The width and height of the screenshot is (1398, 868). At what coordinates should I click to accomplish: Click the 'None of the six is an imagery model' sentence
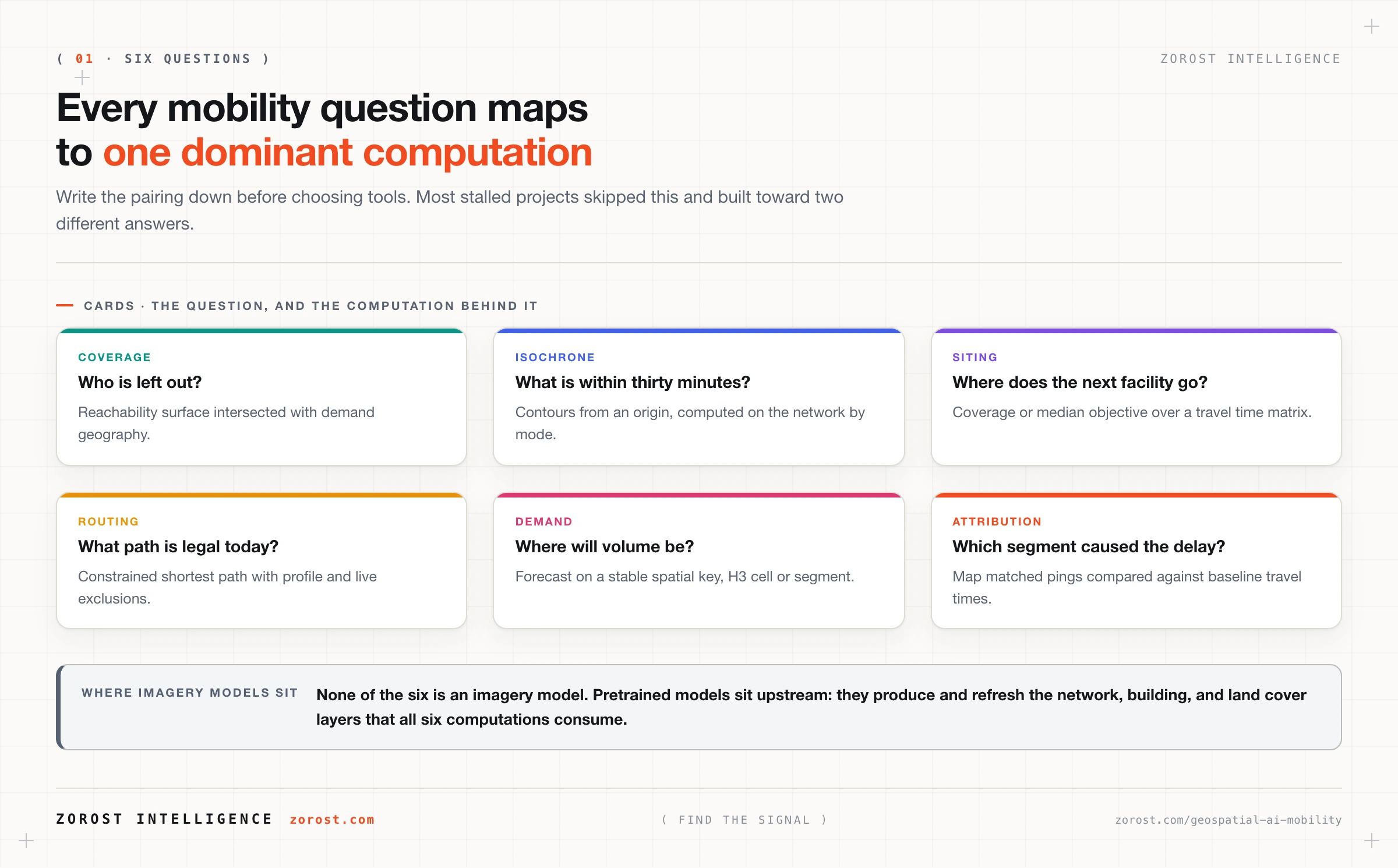click(x=452, y=695)
